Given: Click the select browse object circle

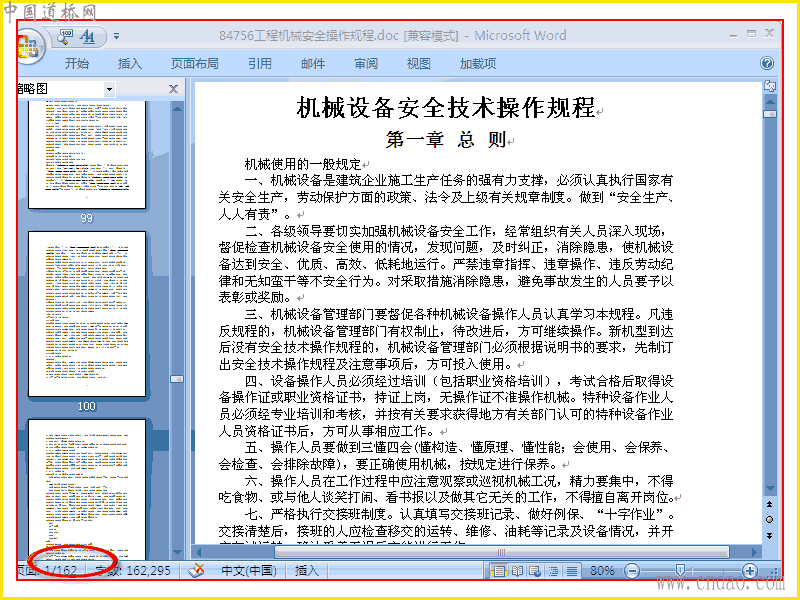Looking at the screenshot, I should [x=770, y=519].
